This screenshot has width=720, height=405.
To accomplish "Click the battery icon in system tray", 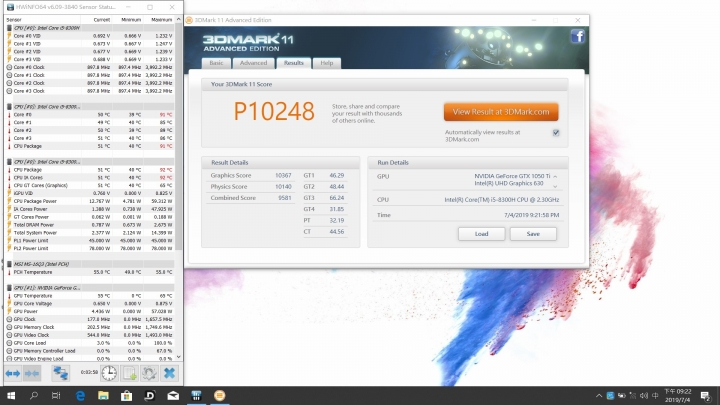I will tap(621, 396).
